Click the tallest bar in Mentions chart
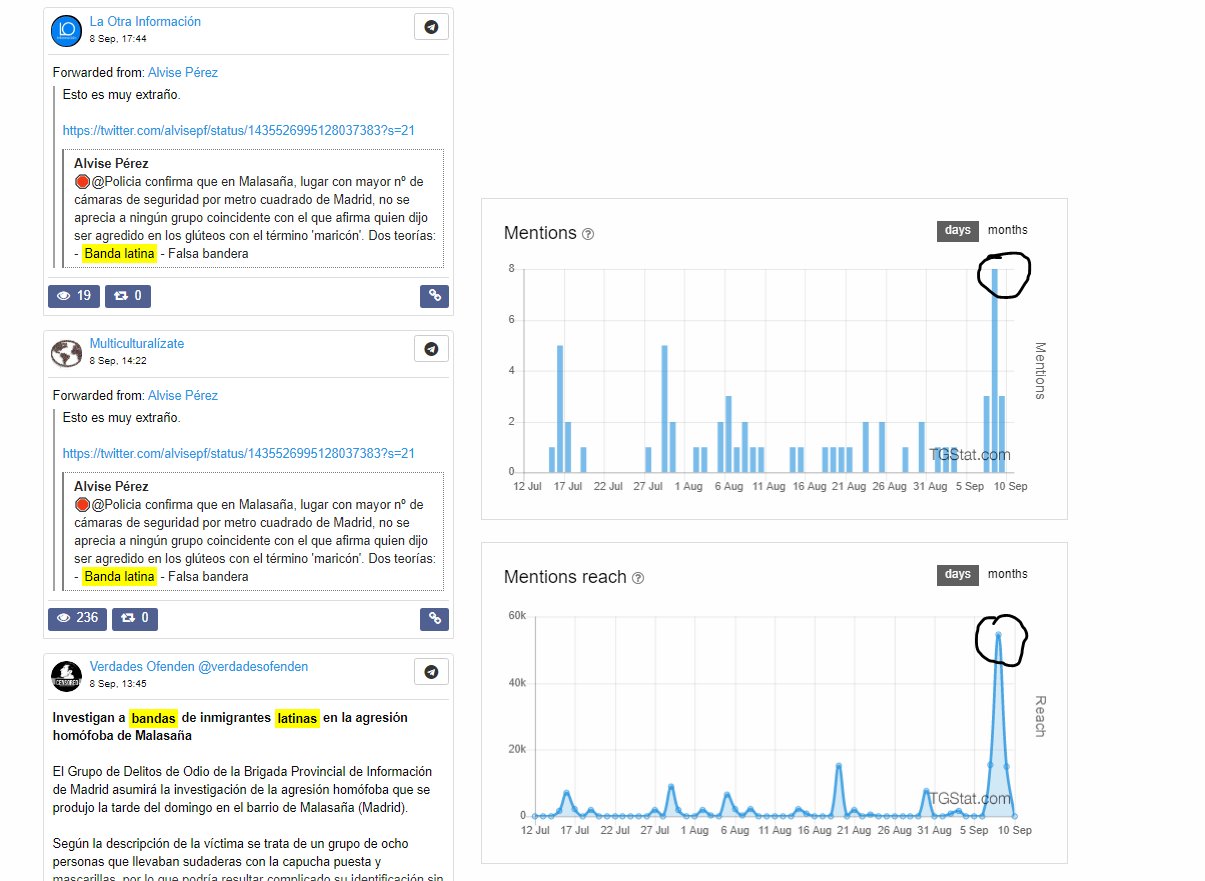The height and width of the screenshot is (881, 1205). [994, 370]
